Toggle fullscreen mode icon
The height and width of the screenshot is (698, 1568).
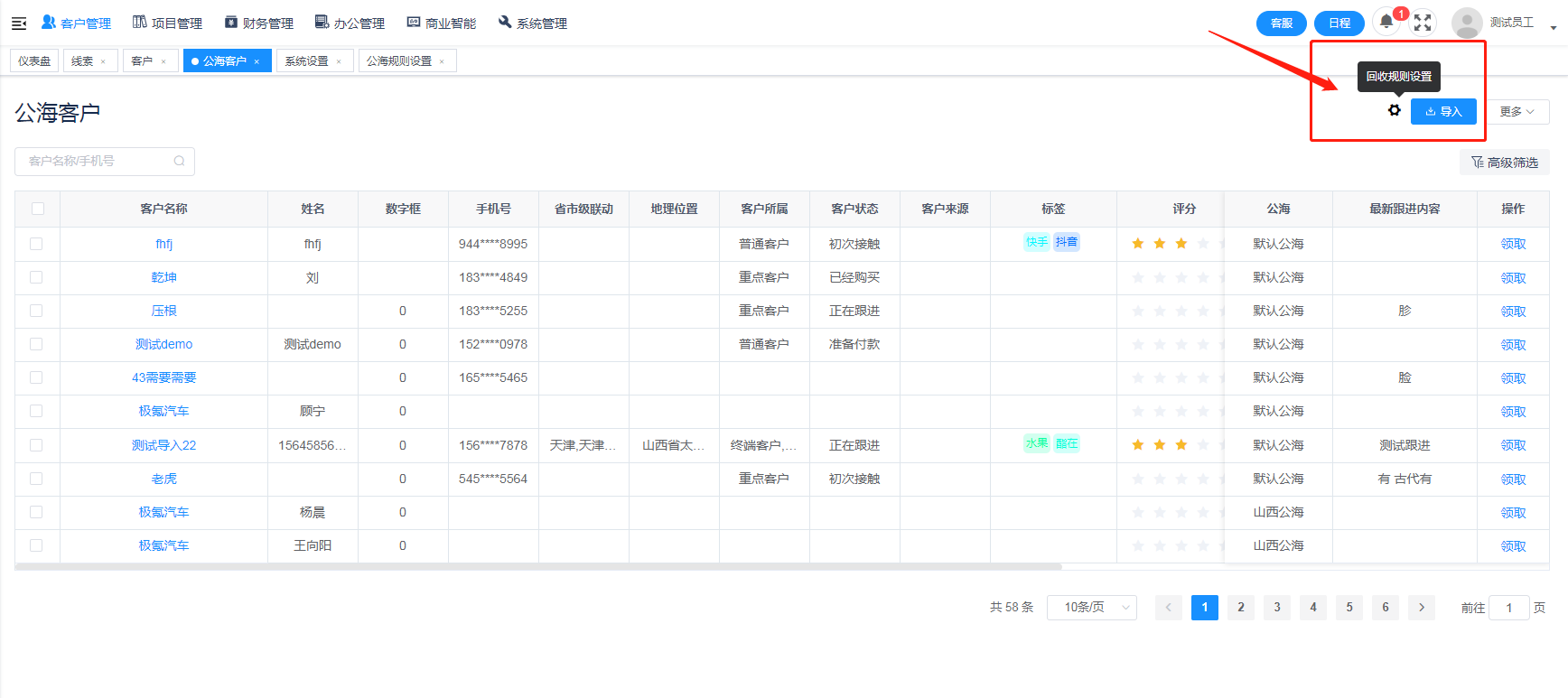[x=1423, y=23]
